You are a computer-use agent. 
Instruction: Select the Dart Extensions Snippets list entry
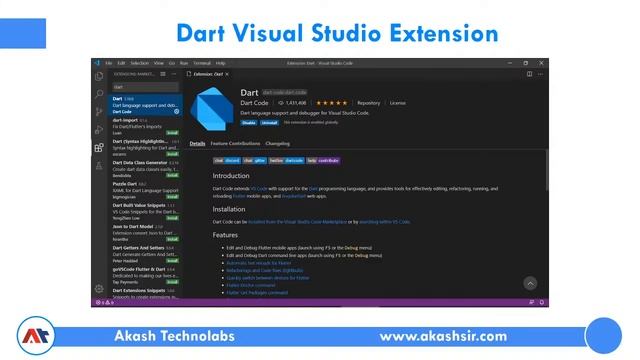click(x=145, y=293)
